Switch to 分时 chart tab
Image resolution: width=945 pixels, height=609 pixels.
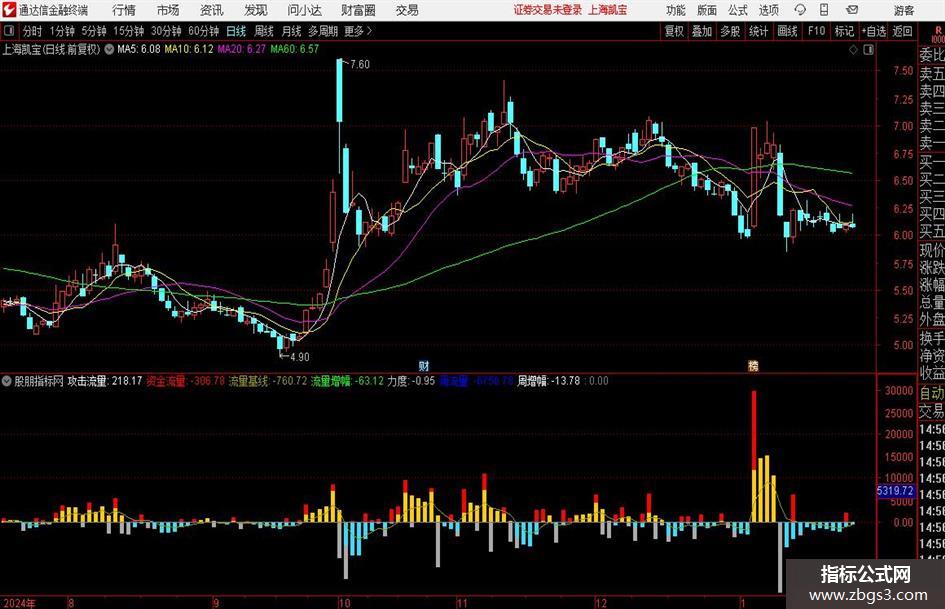32,31
